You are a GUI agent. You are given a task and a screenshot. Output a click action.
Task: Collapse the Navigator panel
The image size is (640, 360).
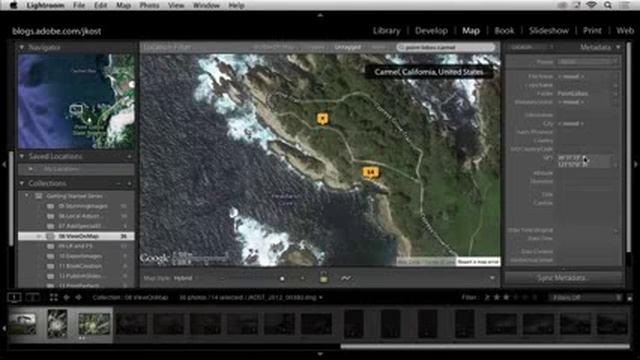tap(22, 47)
